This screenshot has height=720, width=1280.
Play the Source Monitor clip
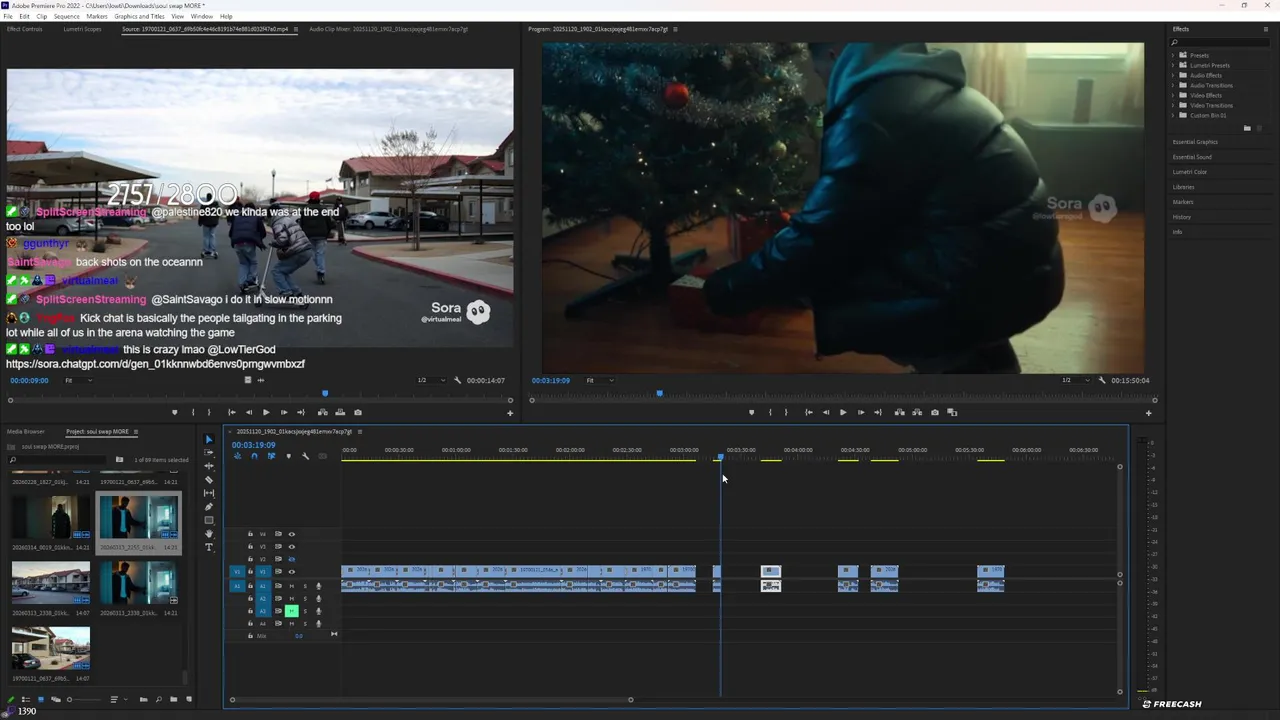266,412
